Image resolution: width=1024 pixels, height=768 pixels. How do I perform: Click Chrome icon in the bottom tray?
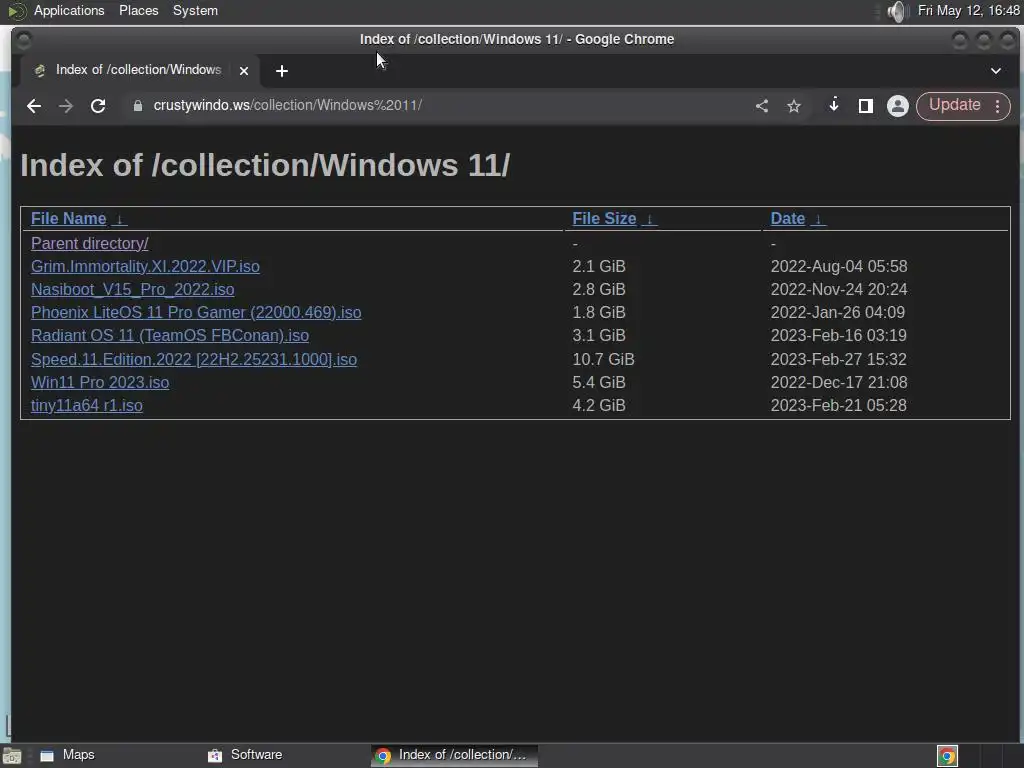[x=947, y=756]
